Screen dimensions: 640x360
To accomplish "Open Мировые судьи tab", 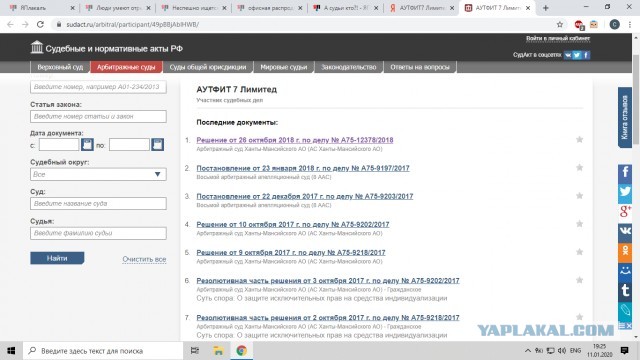I will 284,67.
